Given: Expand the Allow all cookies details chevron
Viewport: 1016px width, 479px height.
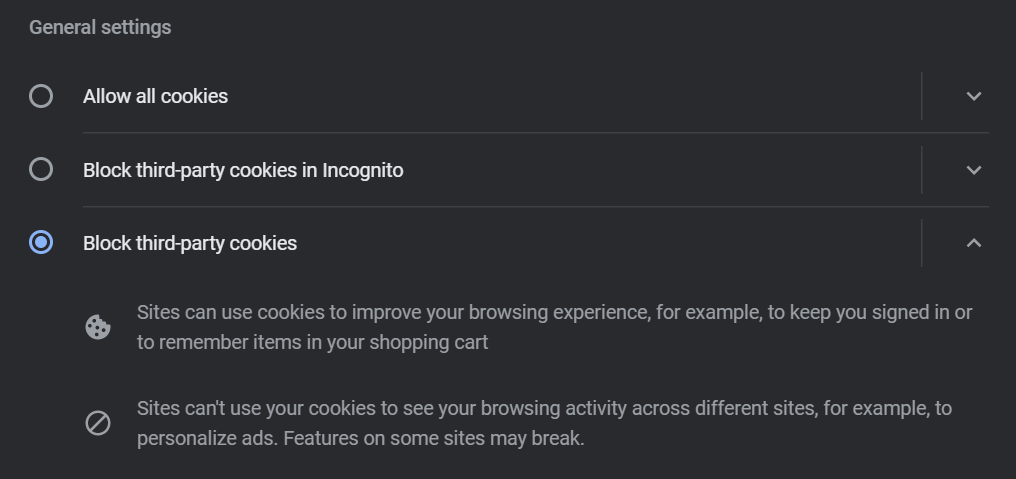Looking at the screenshot, I should [x=973, y=96].
